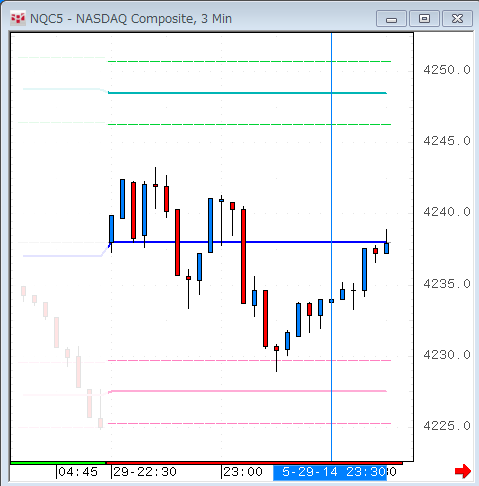Click the NQC5 - NASDAQ Composite title text
The image size is (479, 486).
[x=131, y=19]
